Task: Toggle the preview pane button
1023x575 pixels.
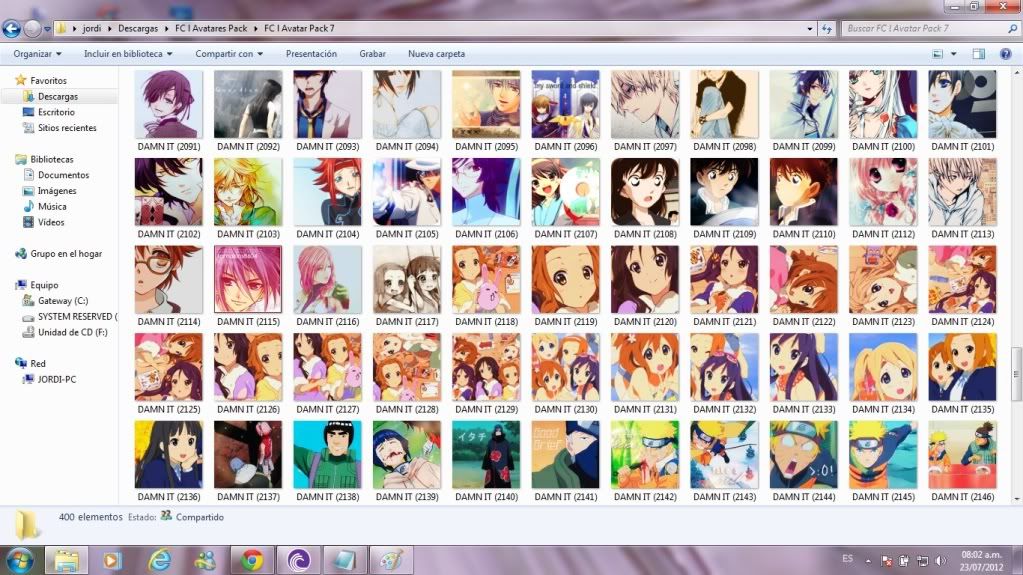Action: point(979,54)
